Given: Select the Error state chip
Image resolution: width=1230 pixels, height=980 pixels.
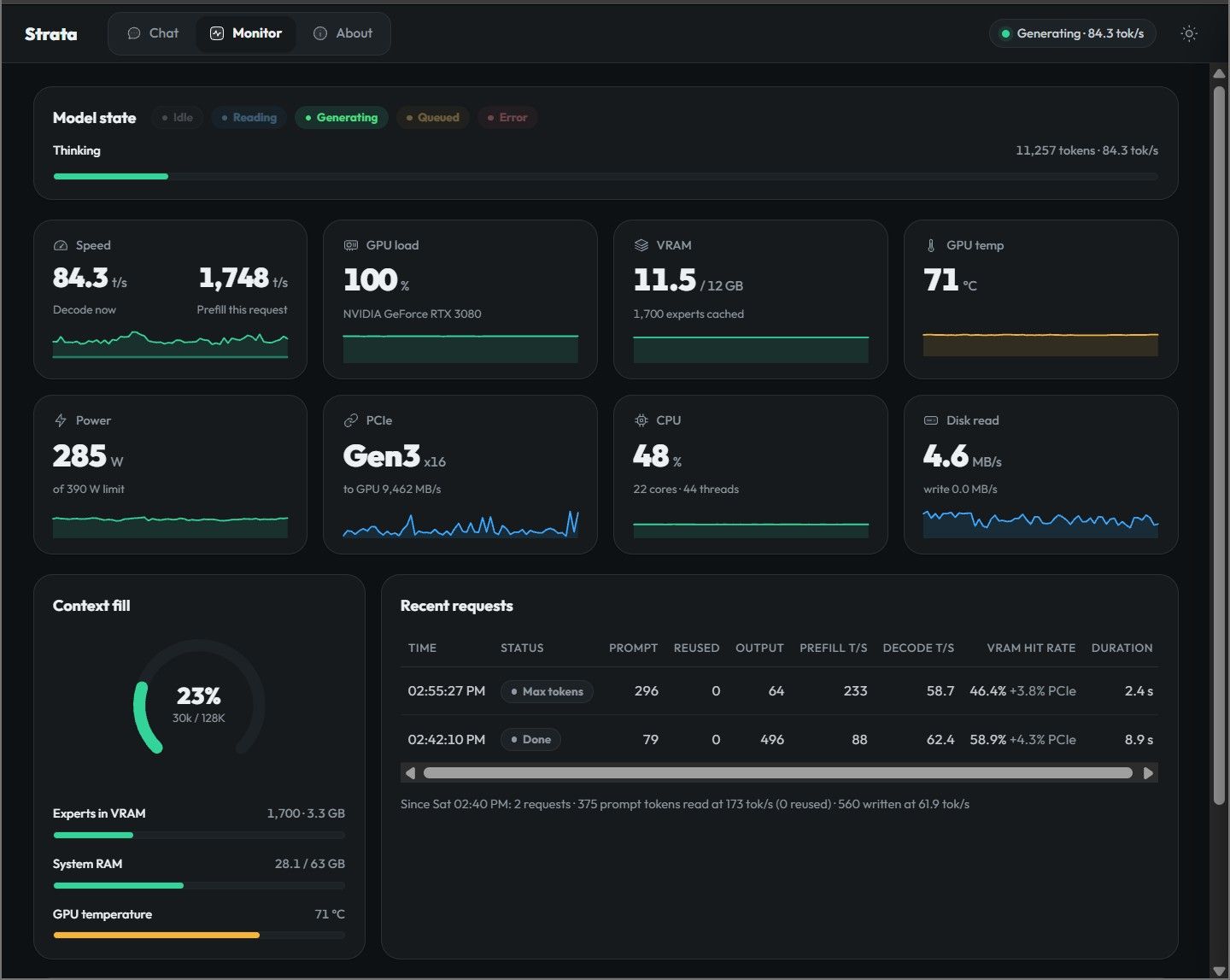Looking at the screenshot, I should click(x=507, y=118).
